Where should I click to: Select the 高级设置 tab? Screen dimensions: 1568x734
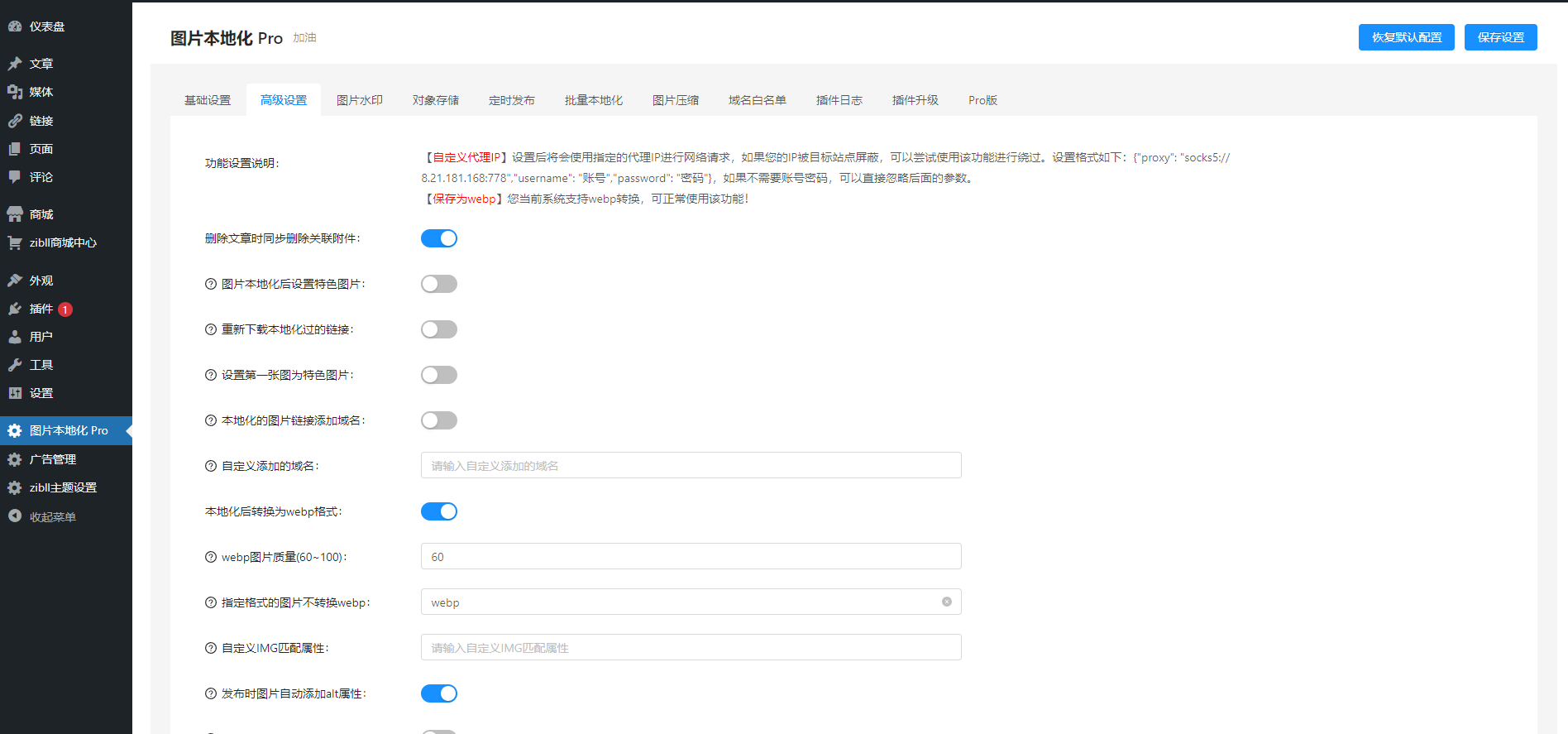[x=284, y=100]
